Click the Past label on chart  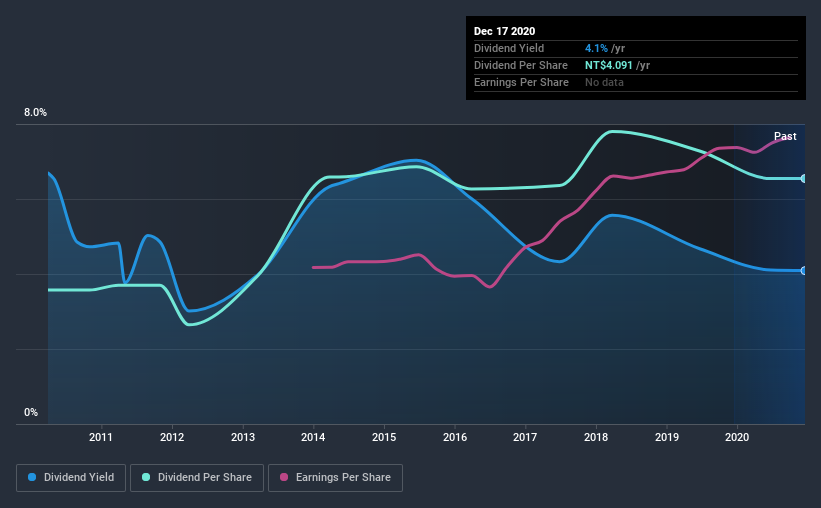[x=785, y=136]
